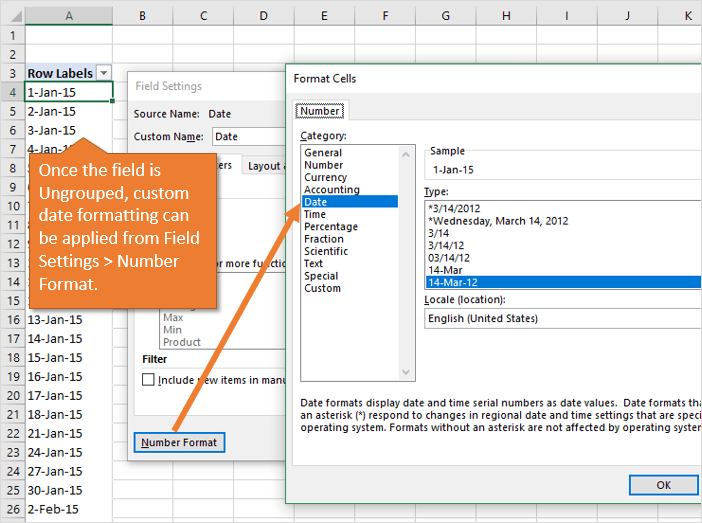Choose the Currency category
Viewport: 702px width, 523px height.
coord(325,177)
